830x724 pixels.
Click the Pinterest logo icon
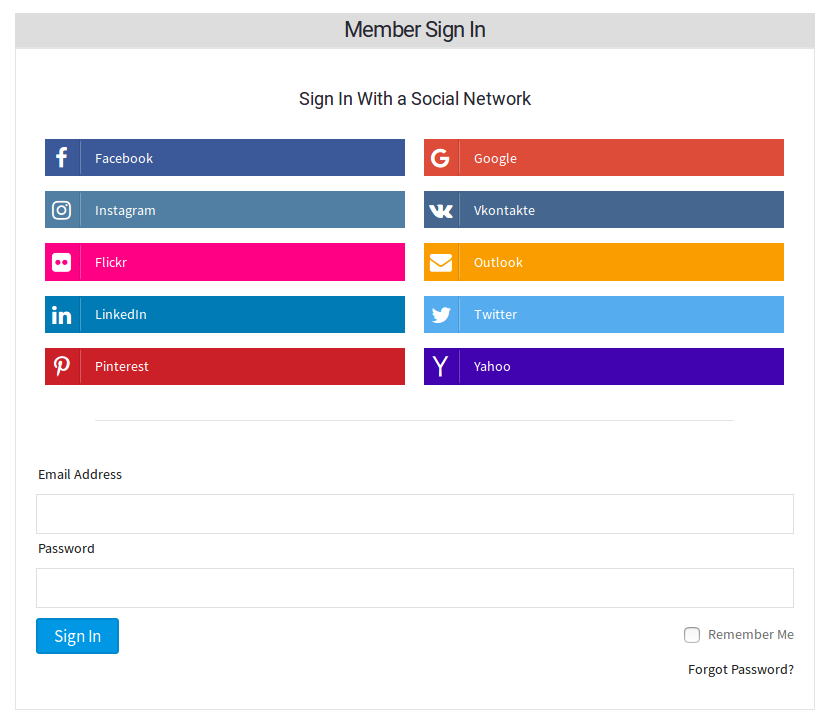62,366
